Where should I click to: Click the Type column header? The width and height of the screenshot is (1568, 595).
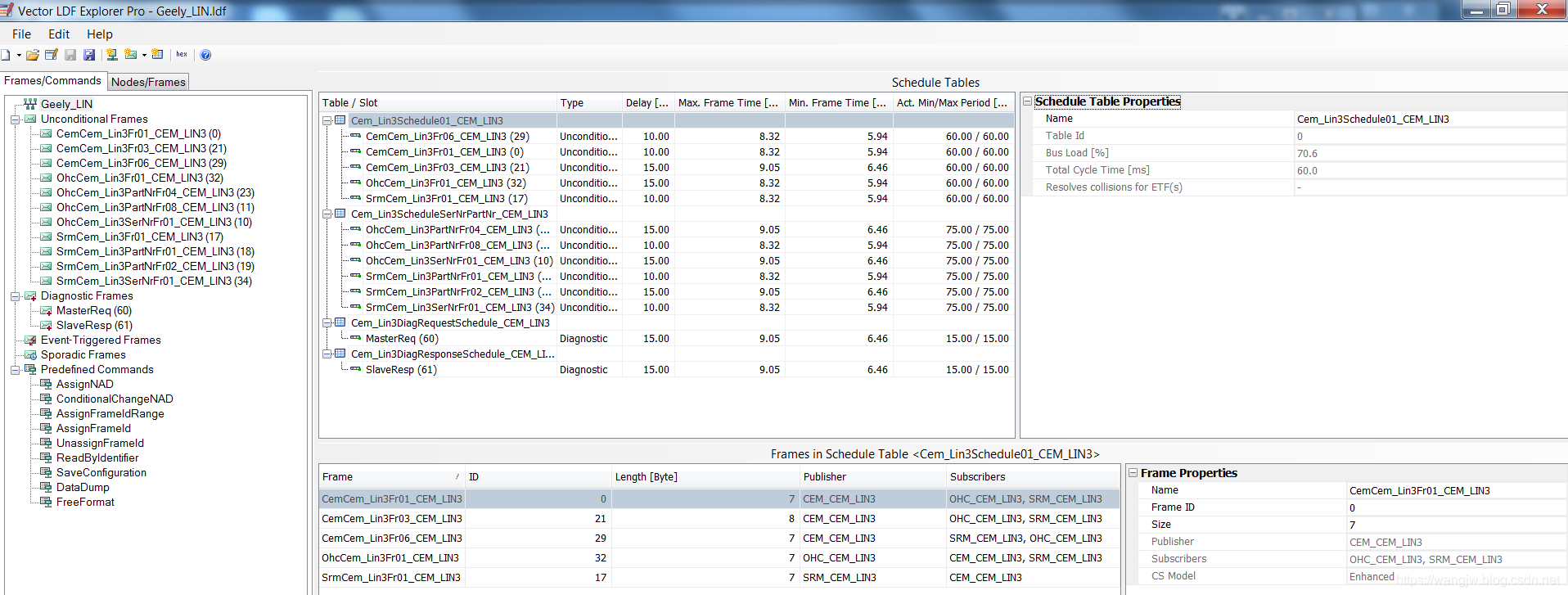click(589, 103)
